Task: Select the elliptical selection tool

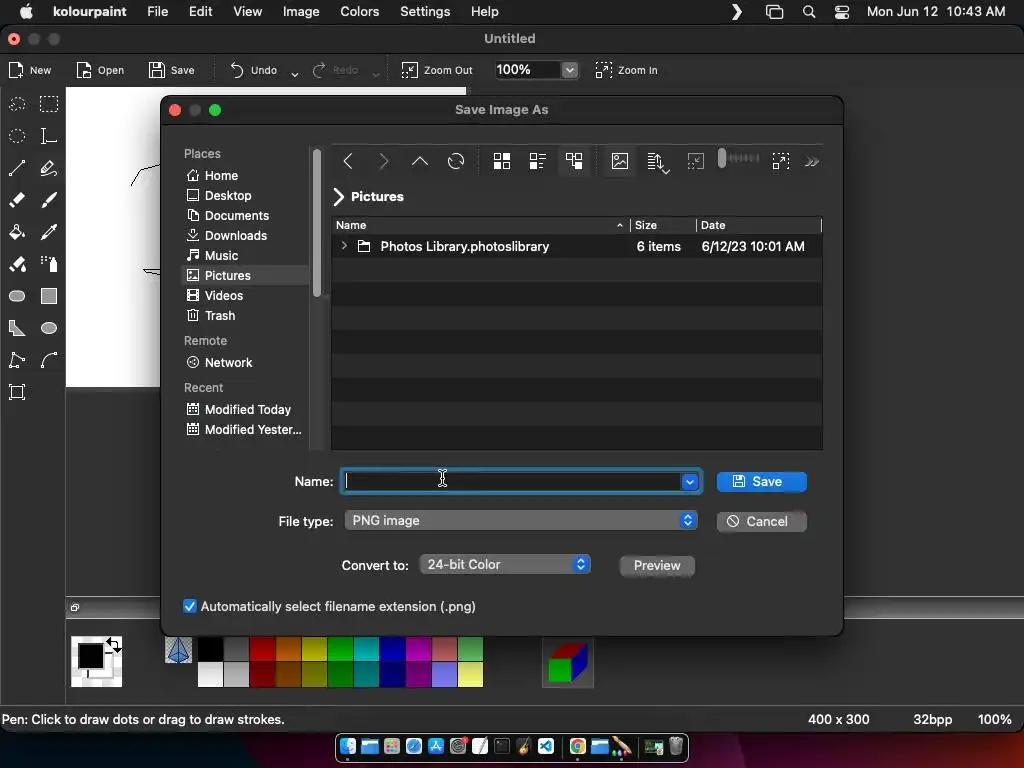Action: [x=17, y=136]
